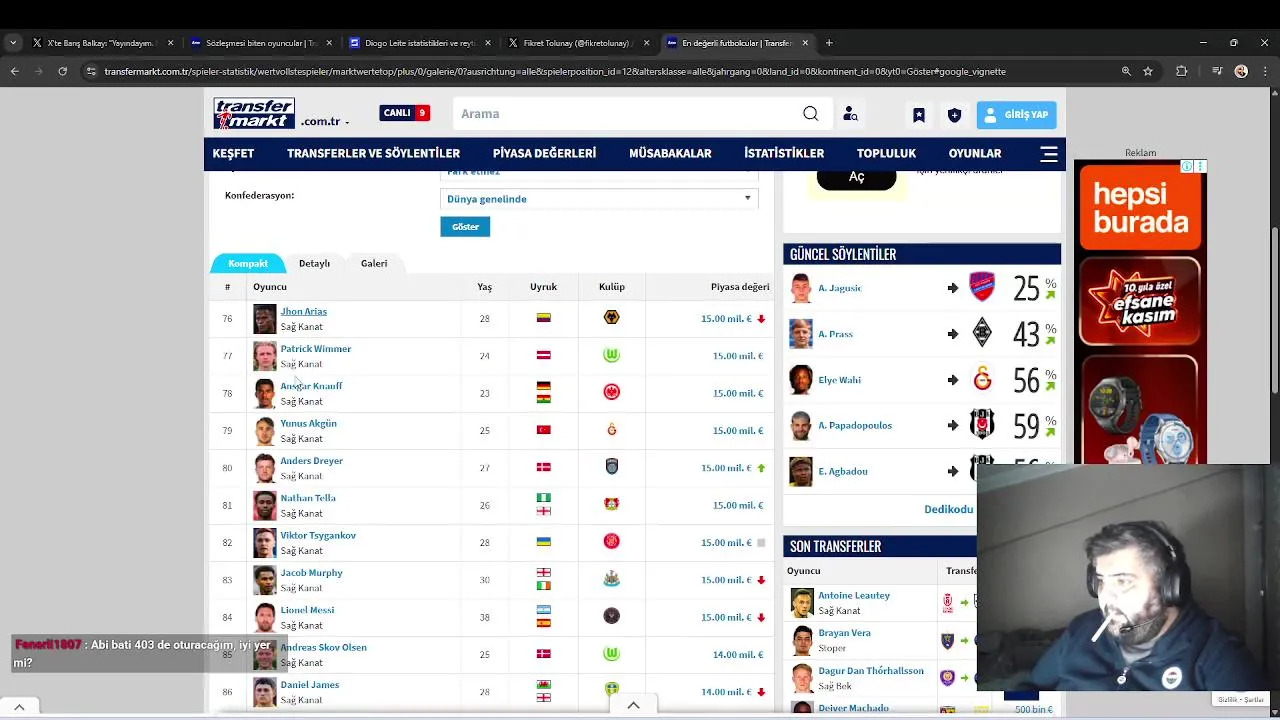Viewport: 1280px width, 720px height.
Task: Open Lionel Messi player link
Action: 307,610
